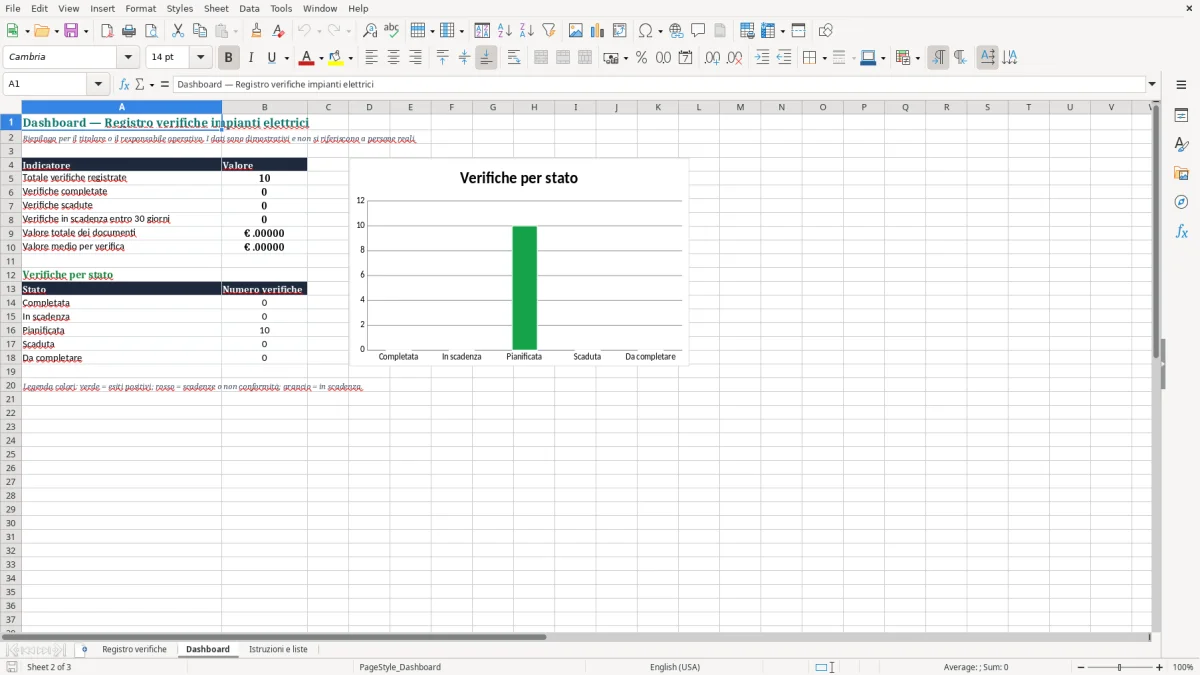Toggle Bold formatting button
The image size is (1200, 675).
(228, 58)
